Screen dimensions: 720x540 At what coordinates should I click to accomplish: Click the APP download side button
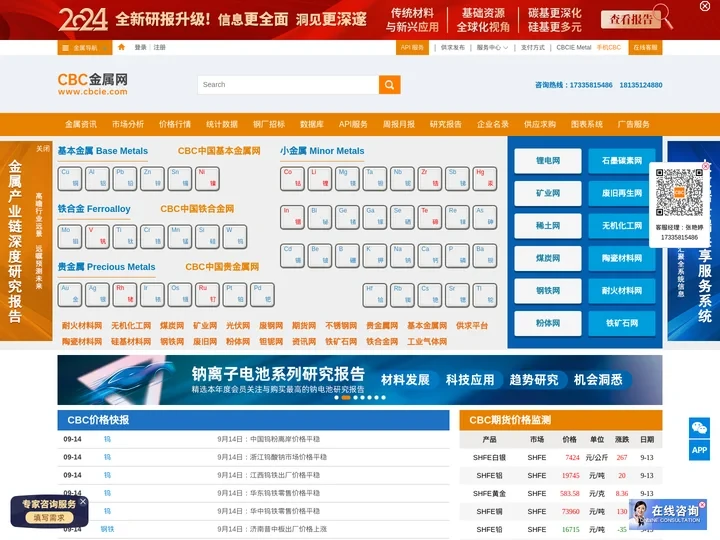click(699, 450)
